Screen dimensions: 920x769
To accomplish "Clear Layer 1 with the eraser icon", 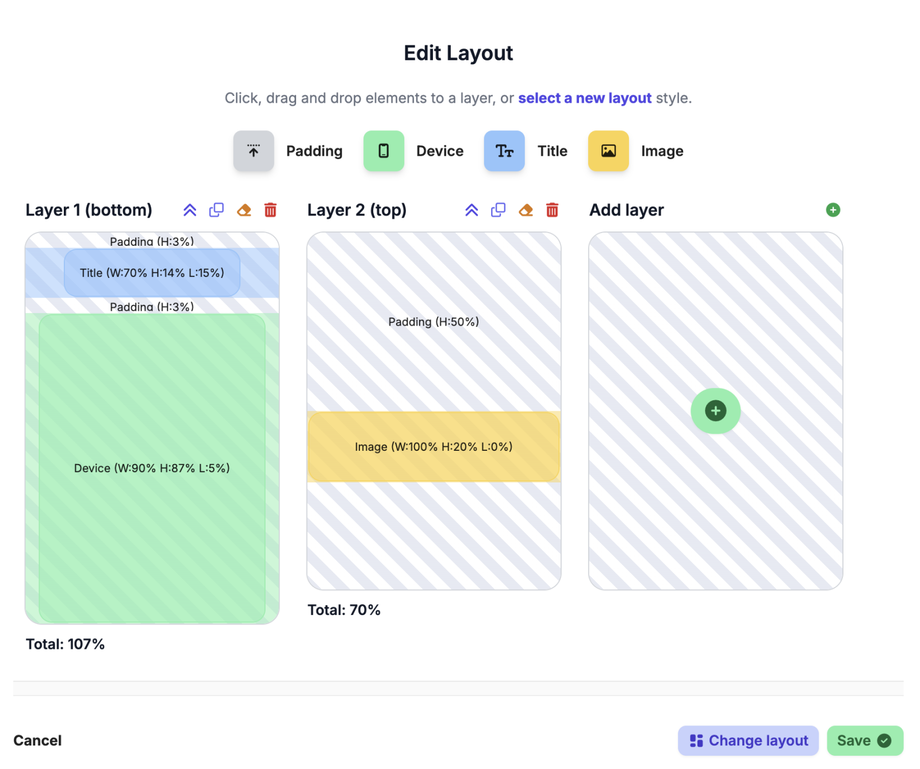I will [244, 210].
